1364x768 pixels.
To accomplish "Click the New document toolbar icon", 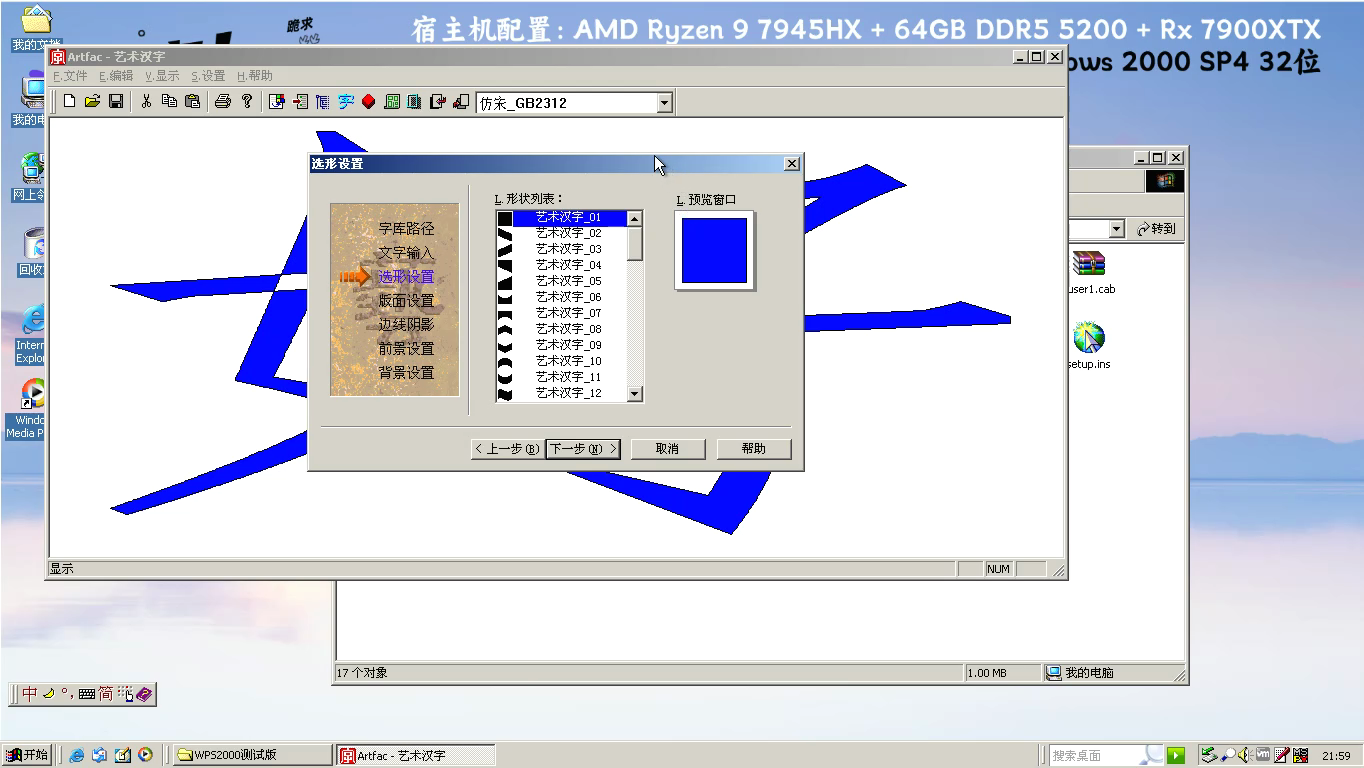I will [69, 101].
